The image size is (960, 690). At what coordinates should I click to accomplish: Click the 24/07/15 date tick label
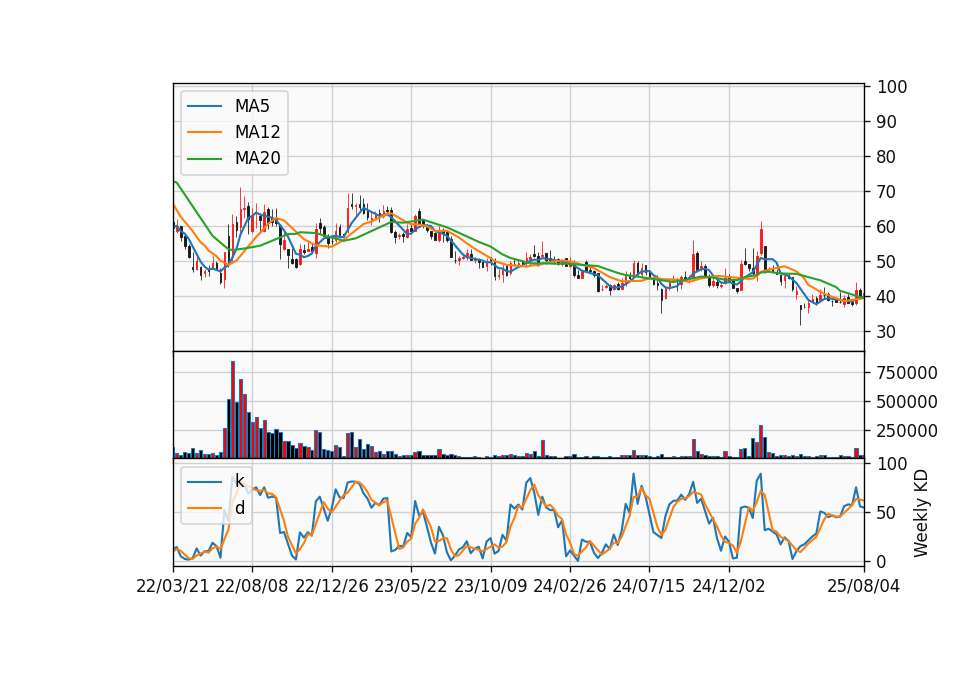648,587
